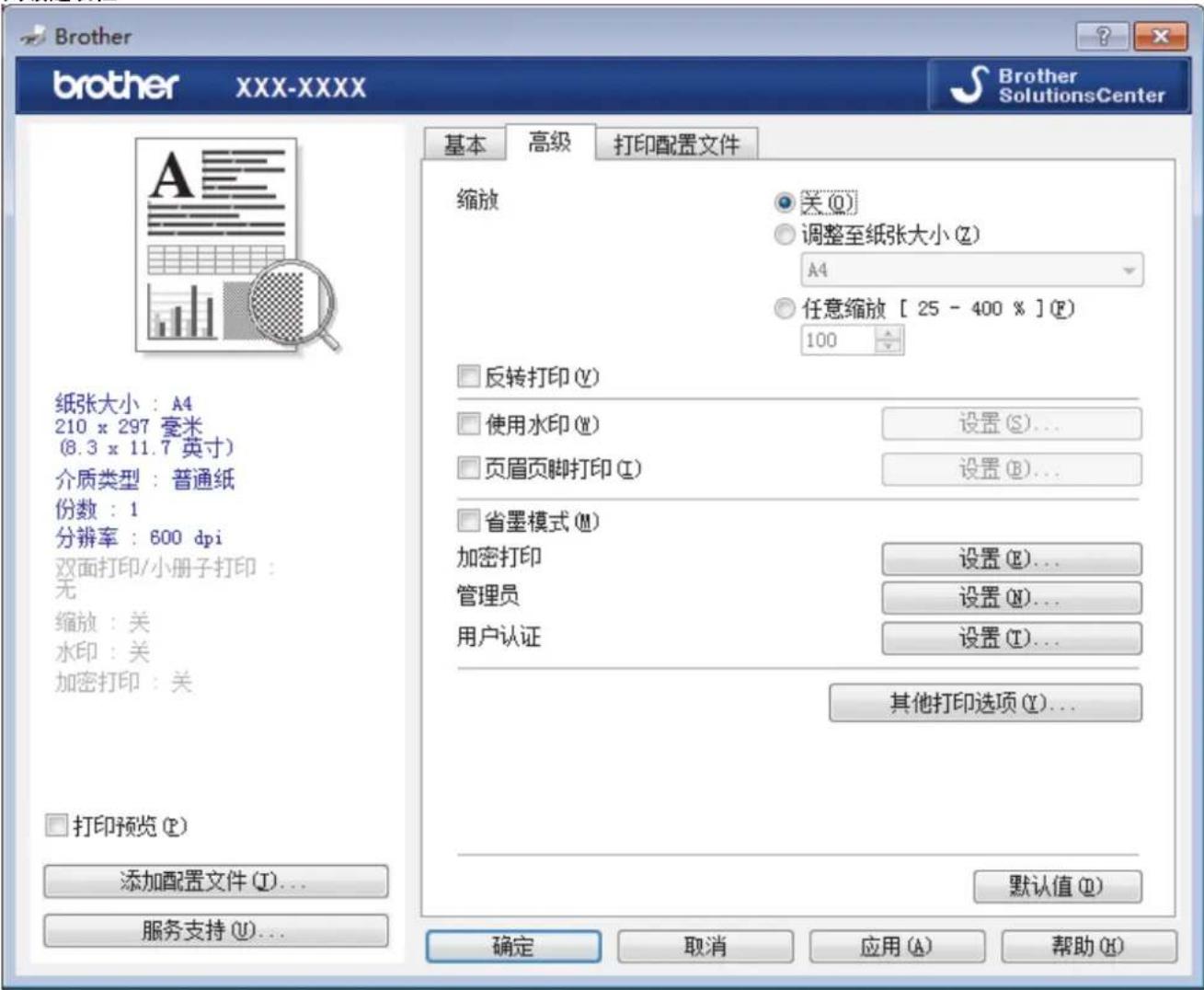Click the 加密打印 : 关 summary text

click(x=123, y=682)
